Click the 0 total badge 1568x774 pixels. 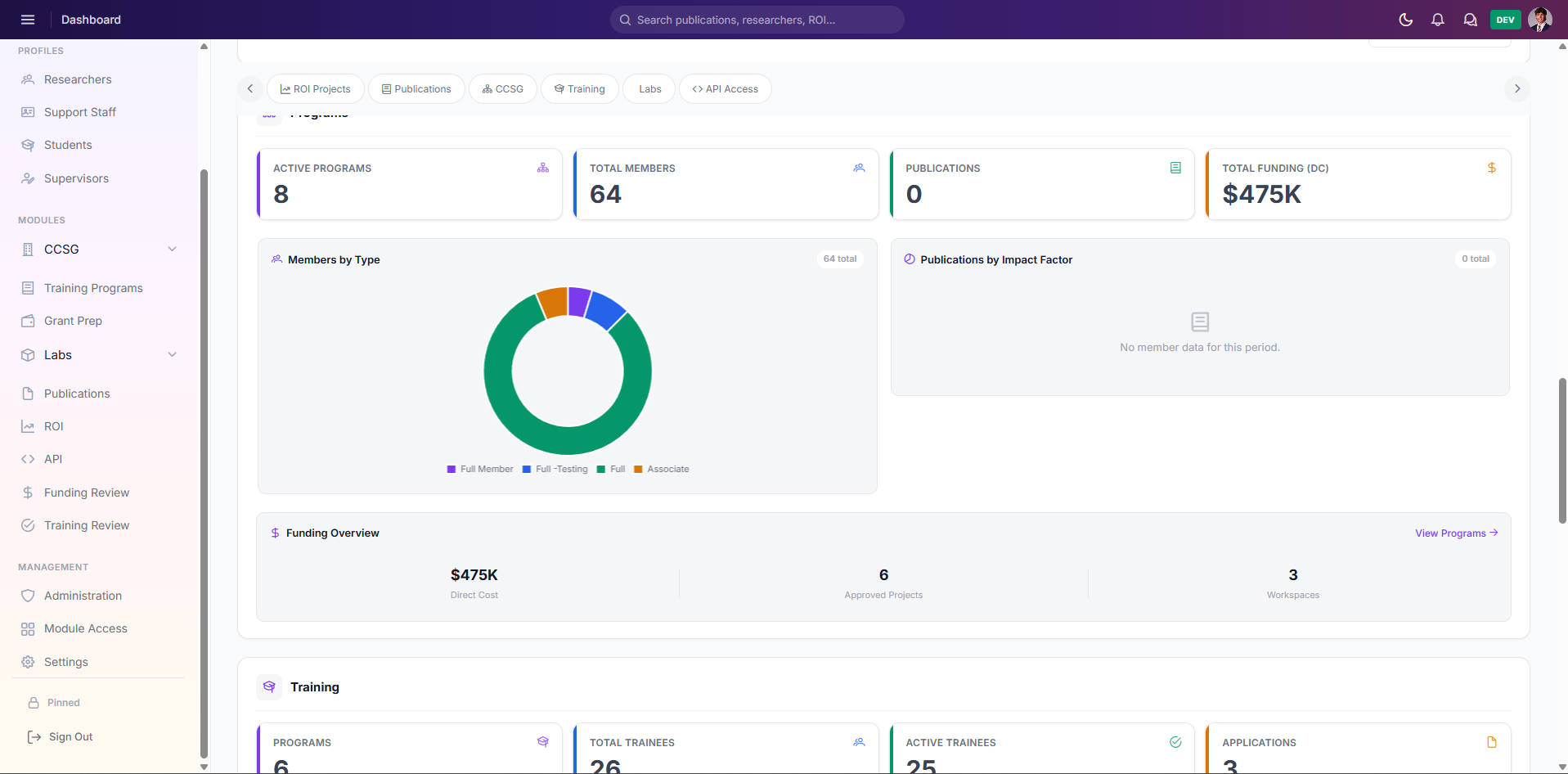pyautogui.click(x=1476, y=259)
